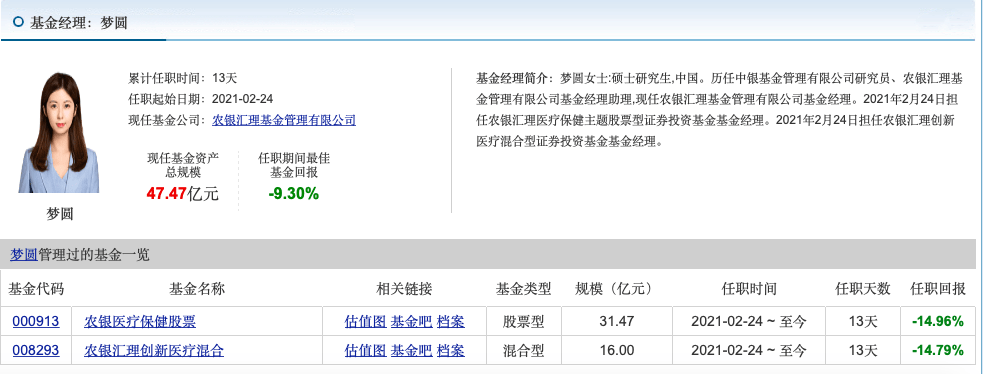This screenshot has width=983, height=374.
Task: Click the 基金经理：梦圆 section heading
Action: (x=79, y=23)
